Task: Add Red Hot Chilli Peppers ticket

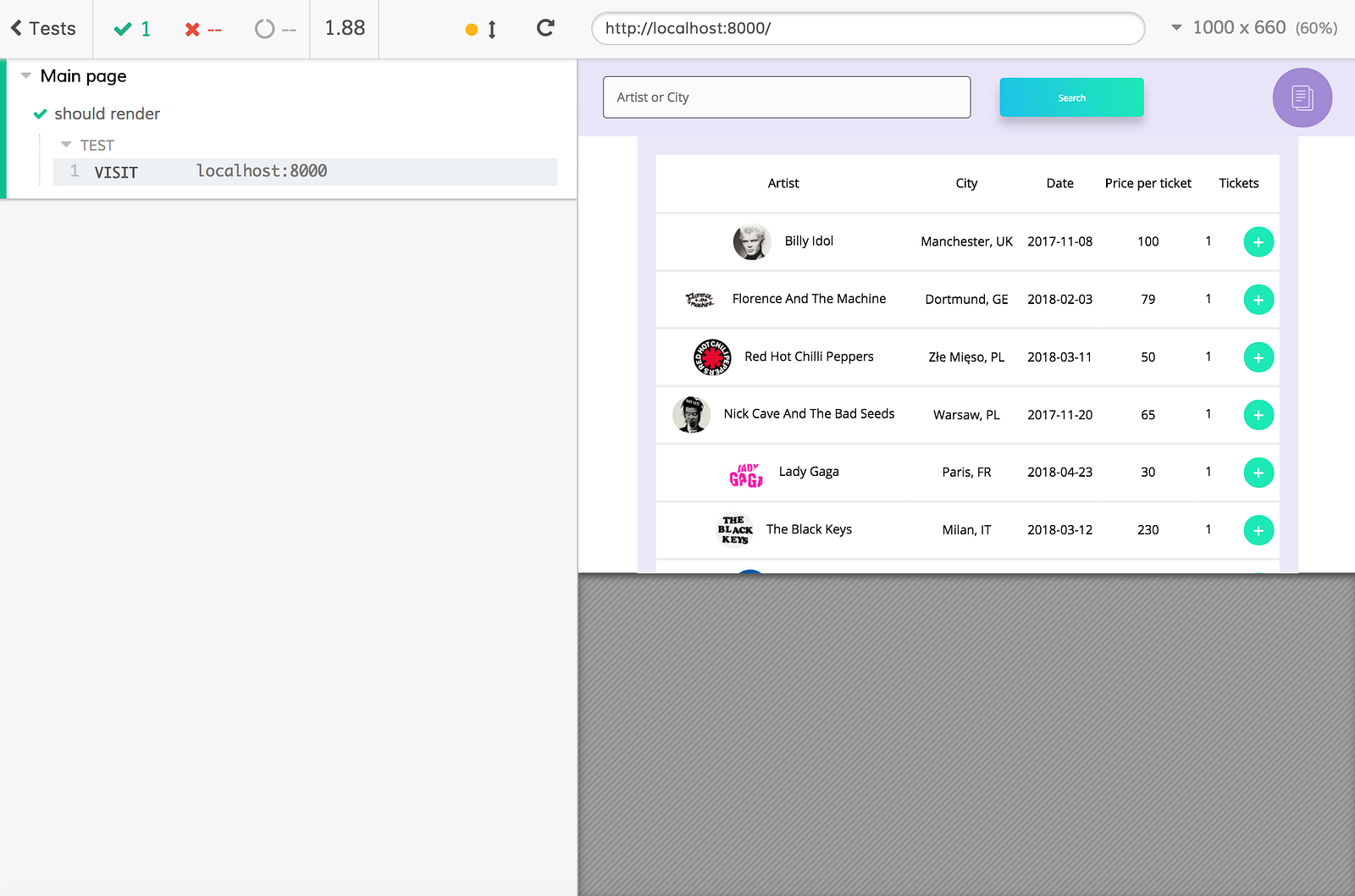Action: coord(1258,357)
